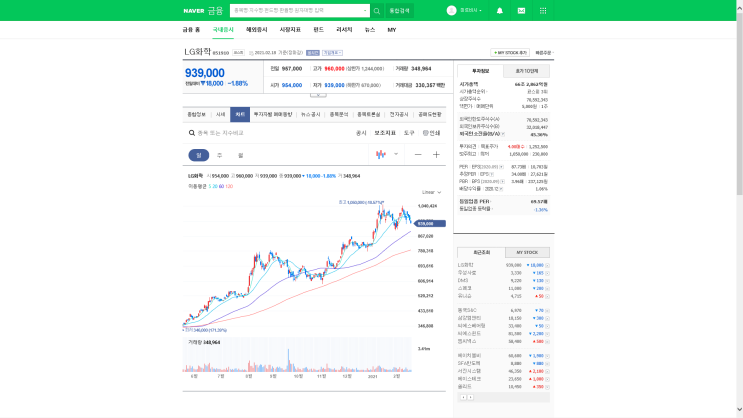Click the MY STOCK 추가 button
The height and width of the screenshot is (418, 743).
tap(510, 53)
